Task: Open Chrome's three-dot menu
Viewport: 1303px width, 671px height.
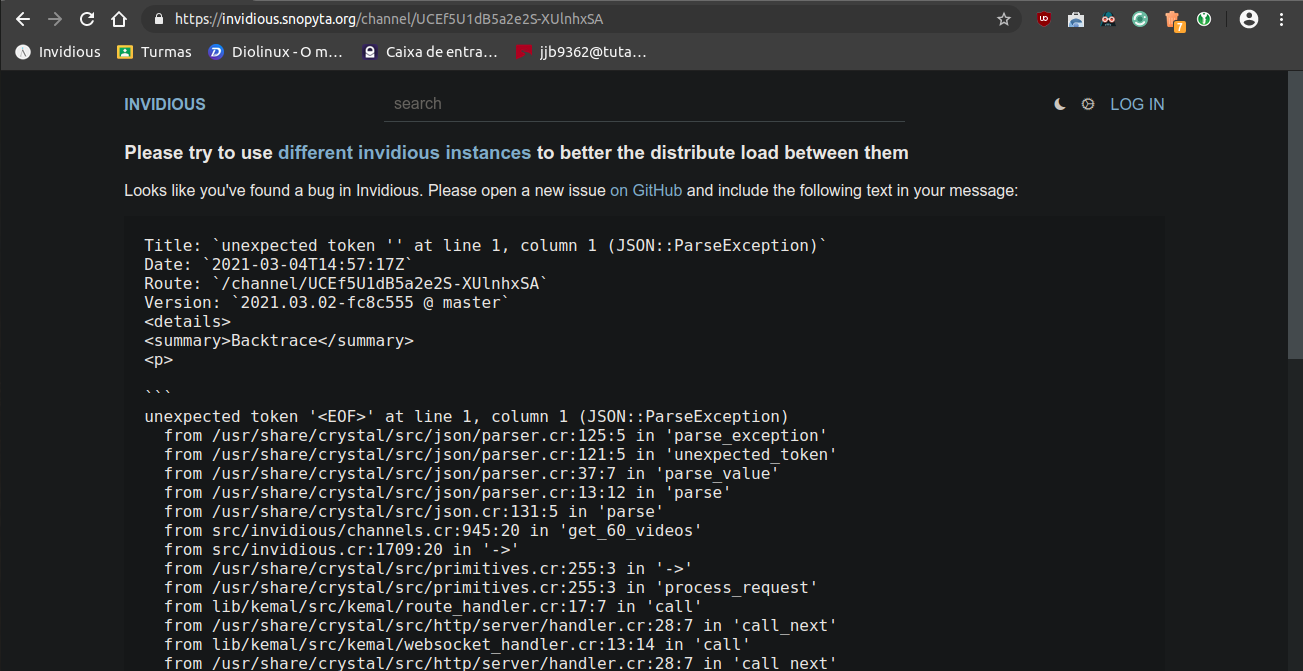Action: (x=1281, y=19)
